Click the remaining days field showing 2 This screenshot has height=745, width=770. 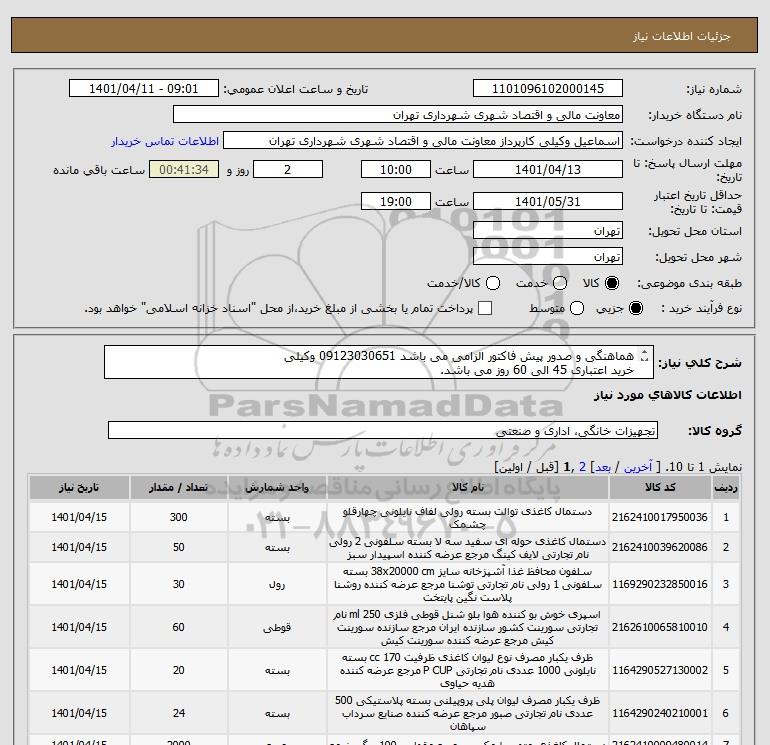[x=287, y=169]
